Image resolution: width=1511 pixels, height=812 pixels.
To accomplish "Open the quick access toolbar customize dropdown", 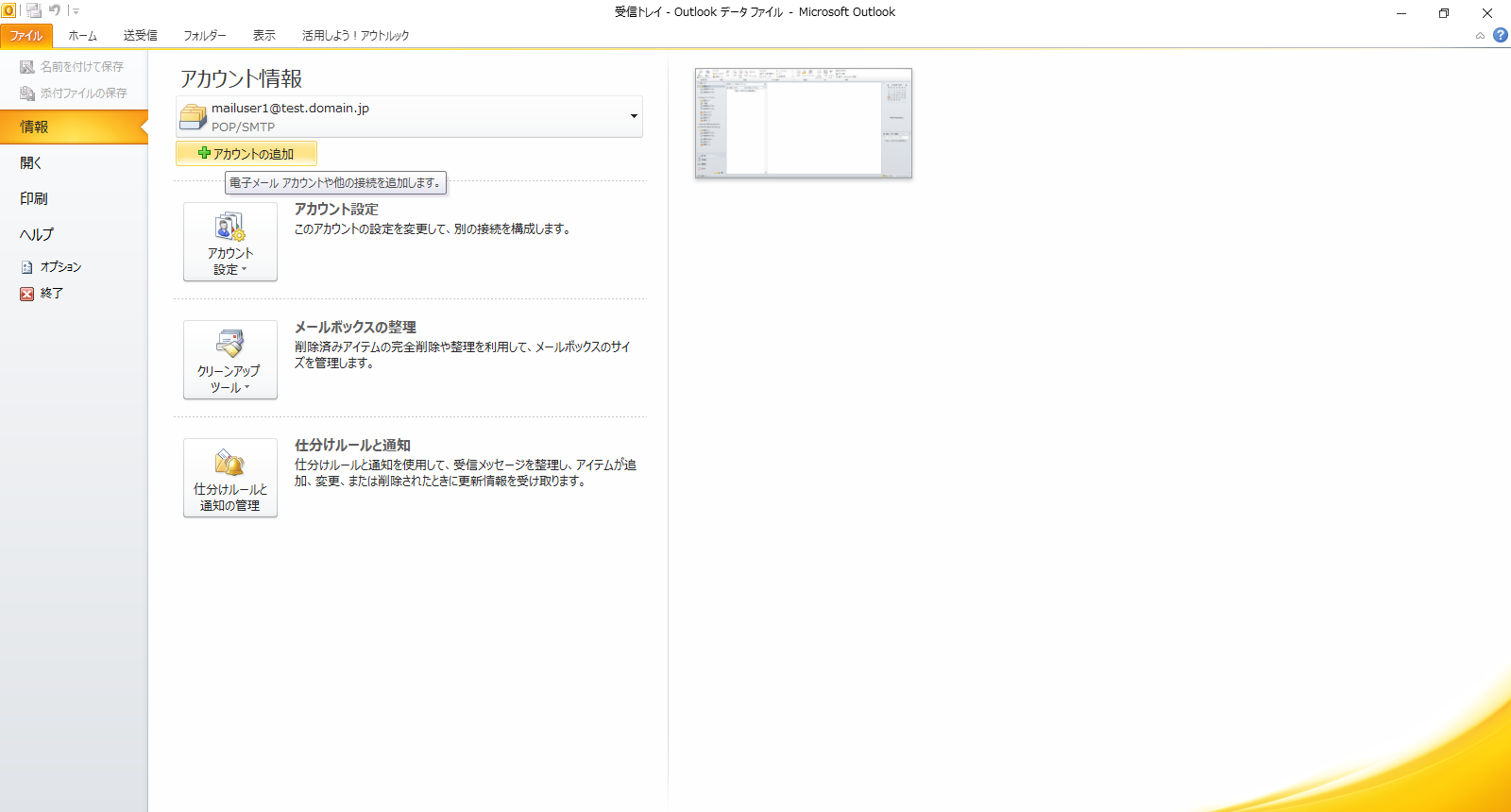I will point(76,11).
